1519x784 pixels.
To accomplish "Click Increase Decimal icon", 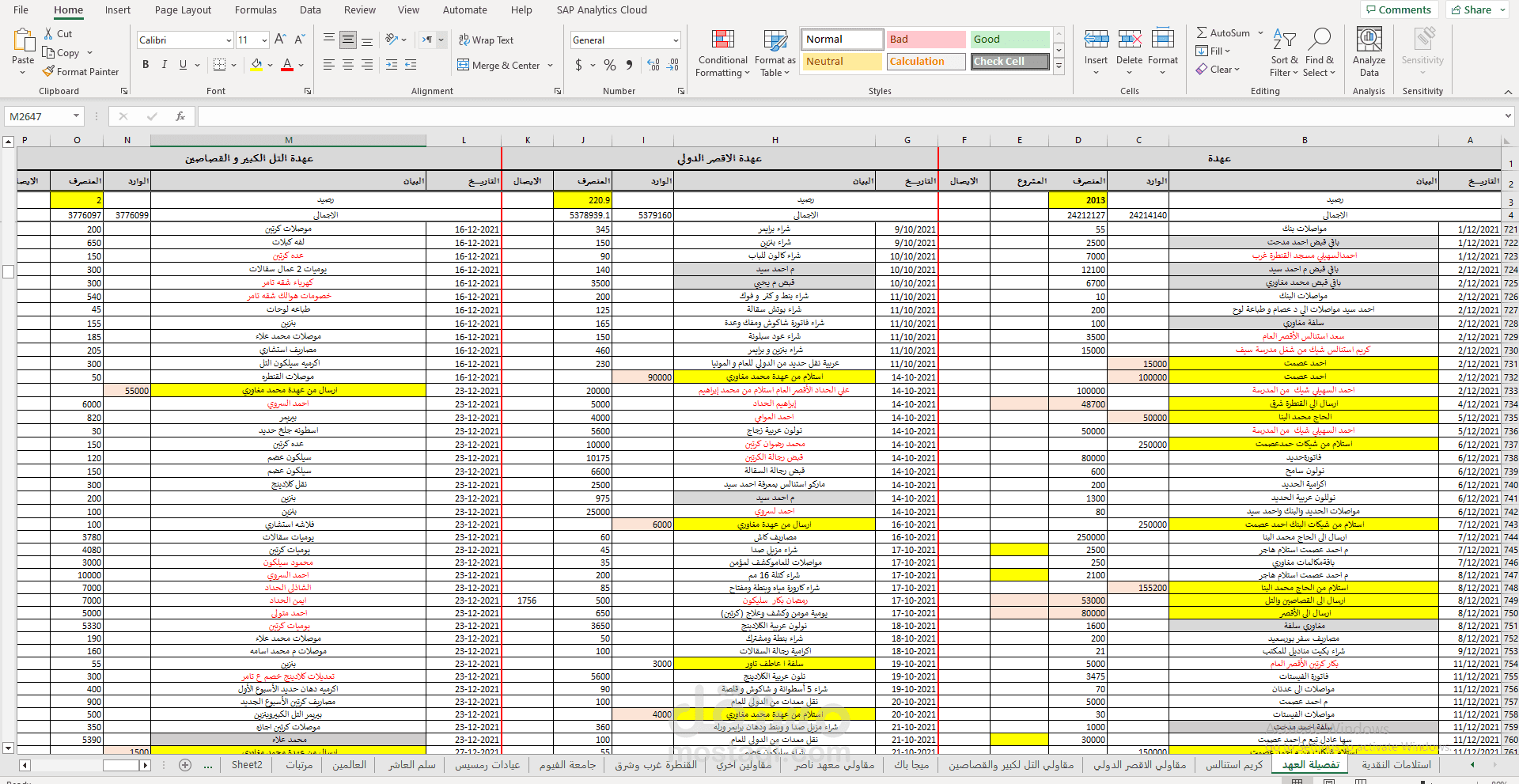I will (x=653, y=65).
